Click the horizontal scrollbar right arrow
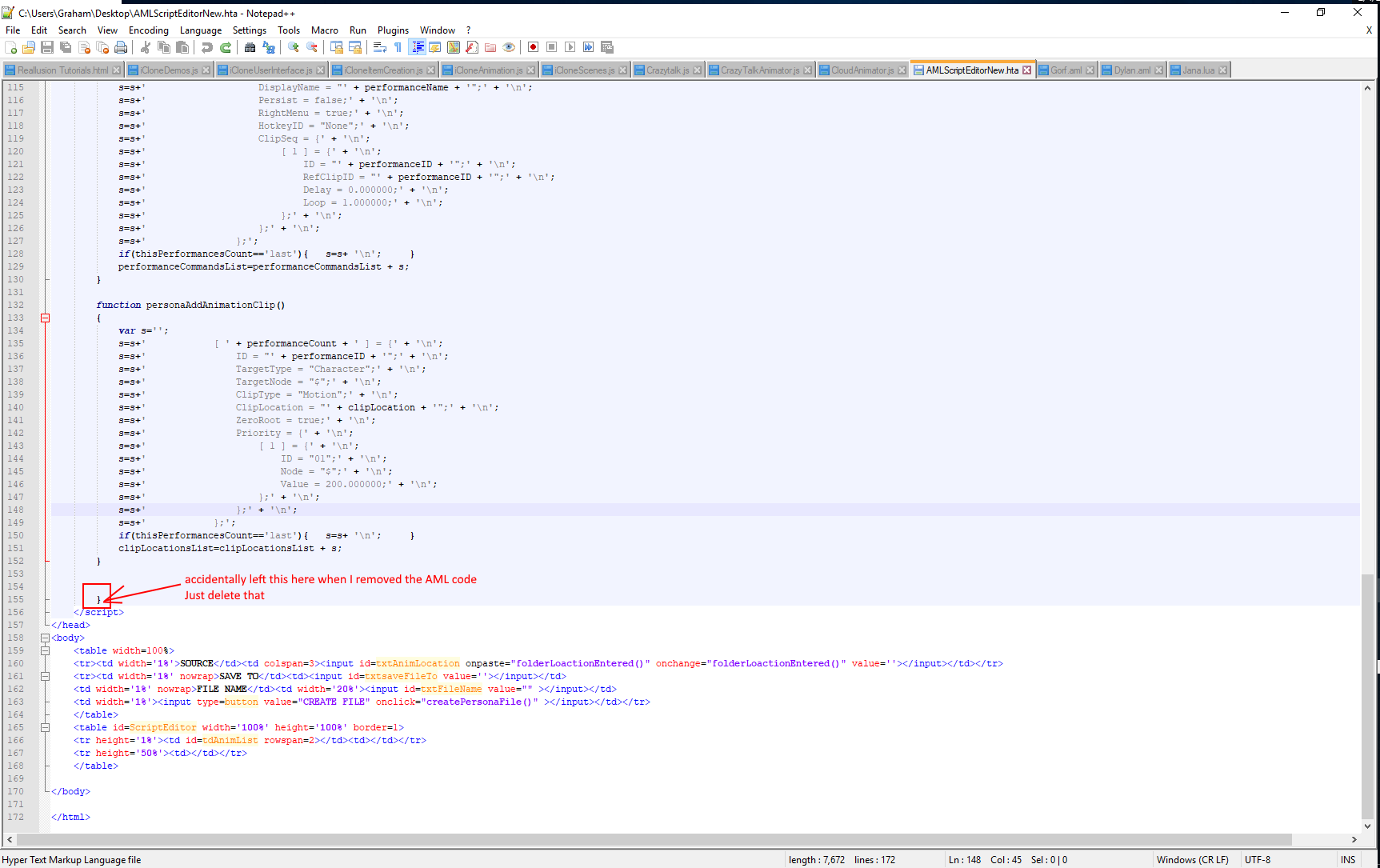 point(1354,839)
